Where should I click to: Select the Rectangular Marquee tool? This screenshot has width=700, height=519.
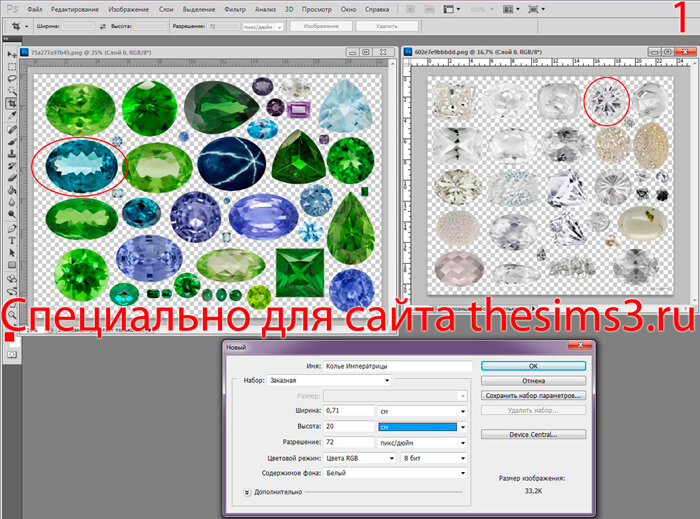tap(12, 65)
